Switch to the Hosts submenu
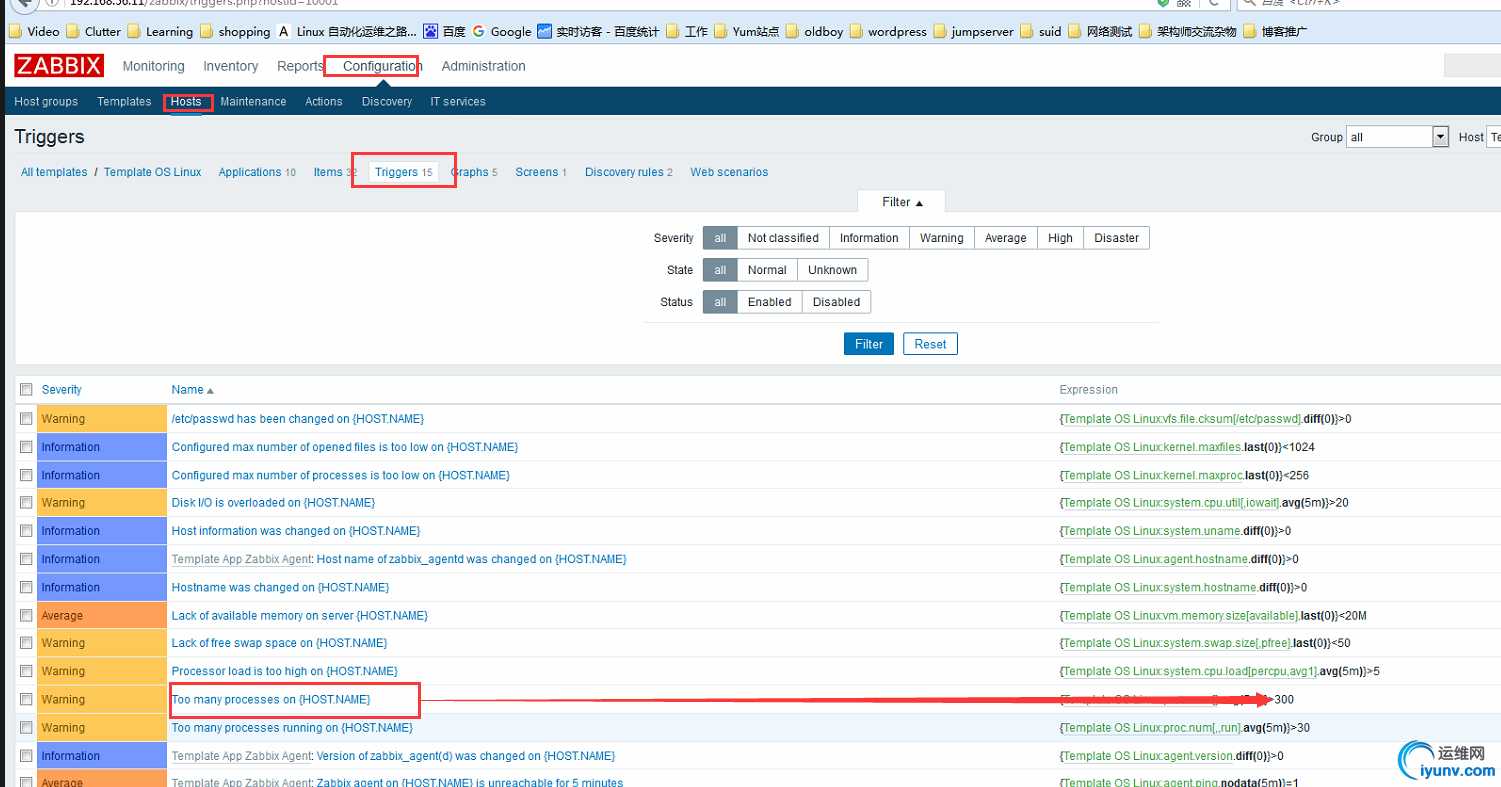1501x787 pixels. tap(186, 102)
